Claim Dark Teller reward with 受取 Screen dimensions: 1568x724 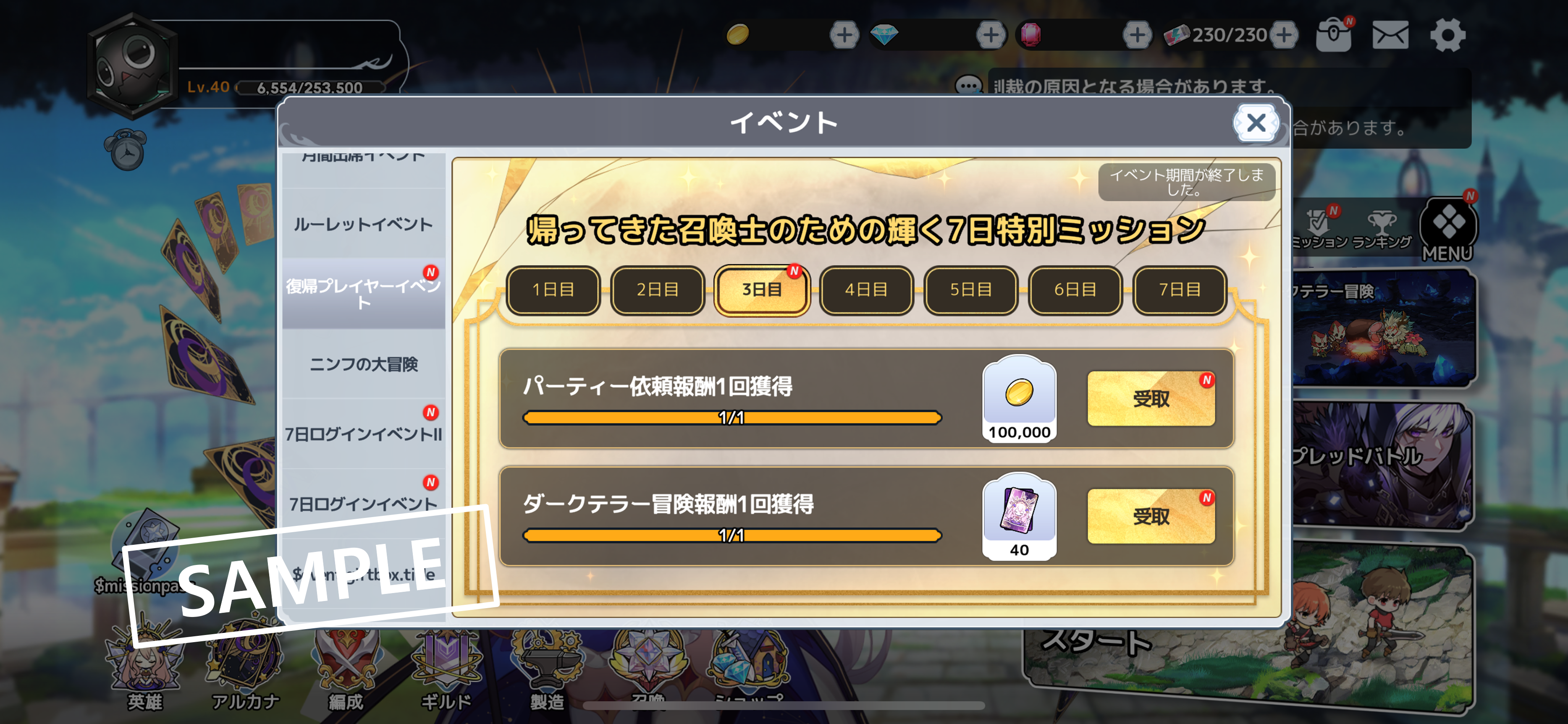click(x=1151, y=517)
